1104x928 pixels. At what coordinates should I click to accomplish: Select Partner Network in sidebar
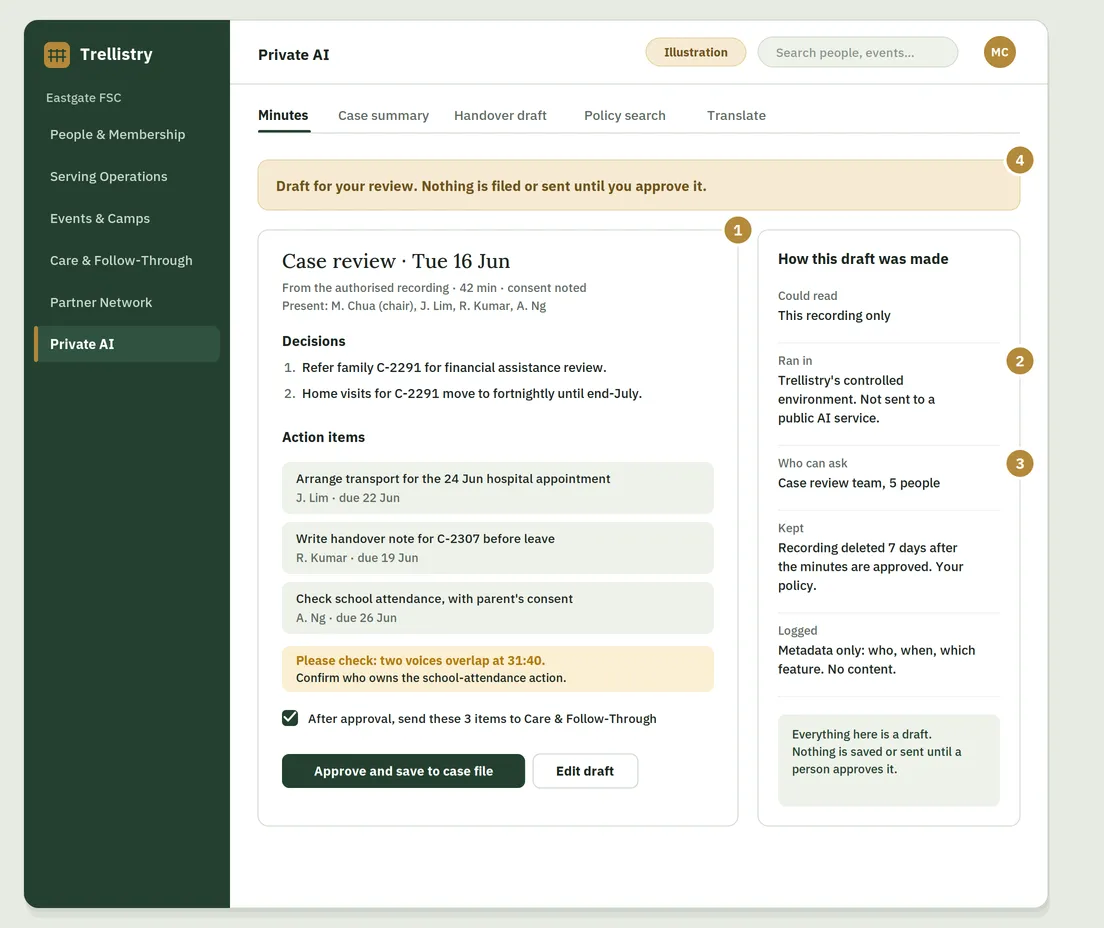coord(101,302)
